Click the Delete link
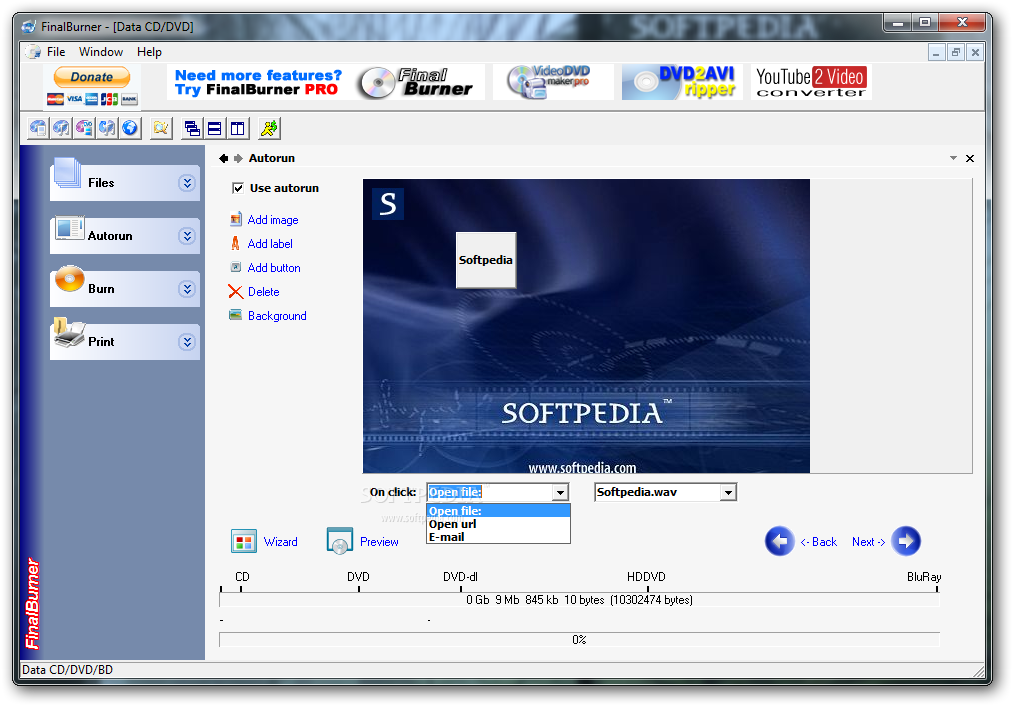 click(x=264, y=292)
